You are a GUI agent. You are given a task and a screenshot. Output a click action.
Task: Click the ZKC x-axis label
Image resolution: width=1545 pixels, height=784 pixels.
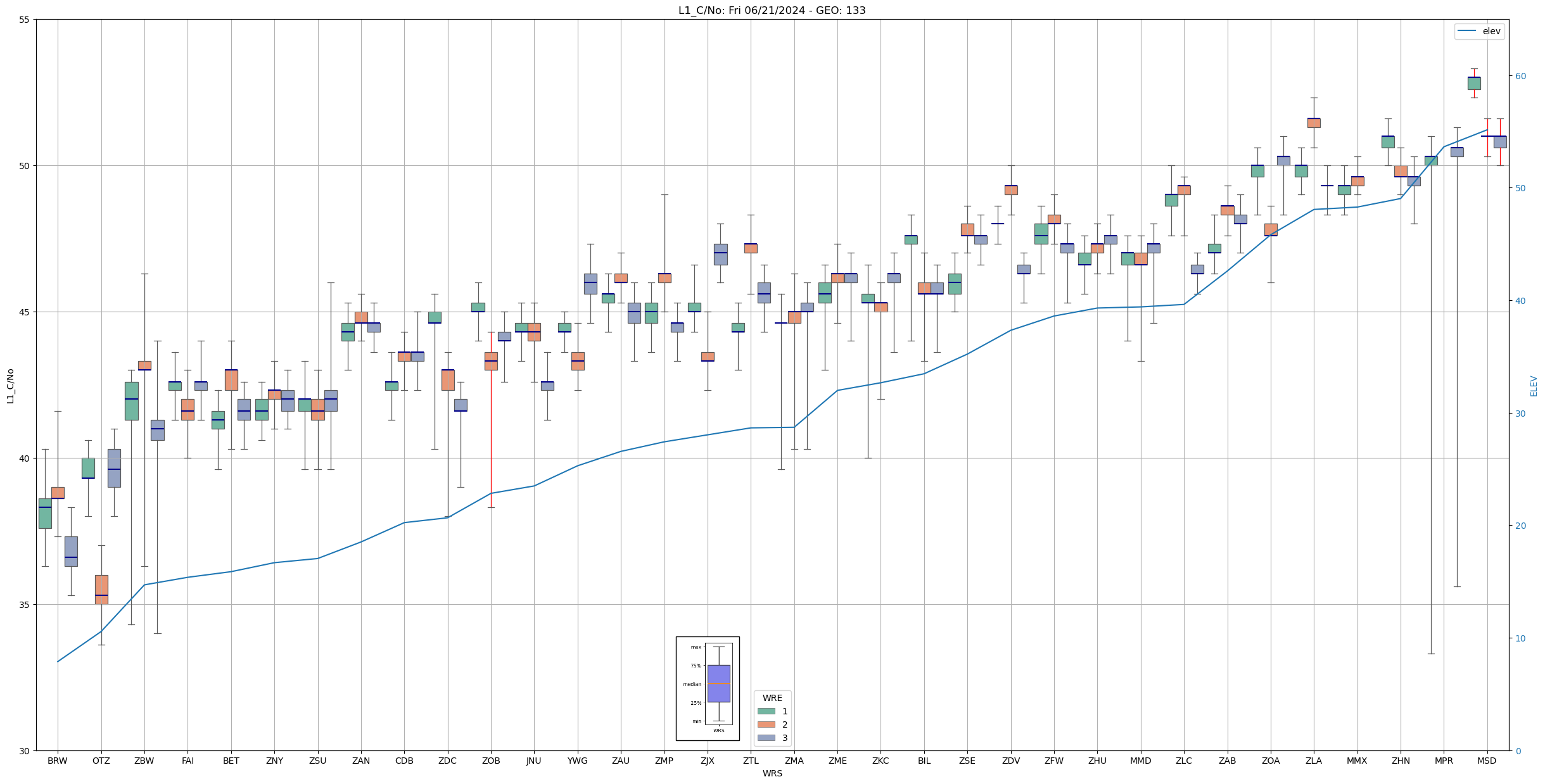[881, 761]
